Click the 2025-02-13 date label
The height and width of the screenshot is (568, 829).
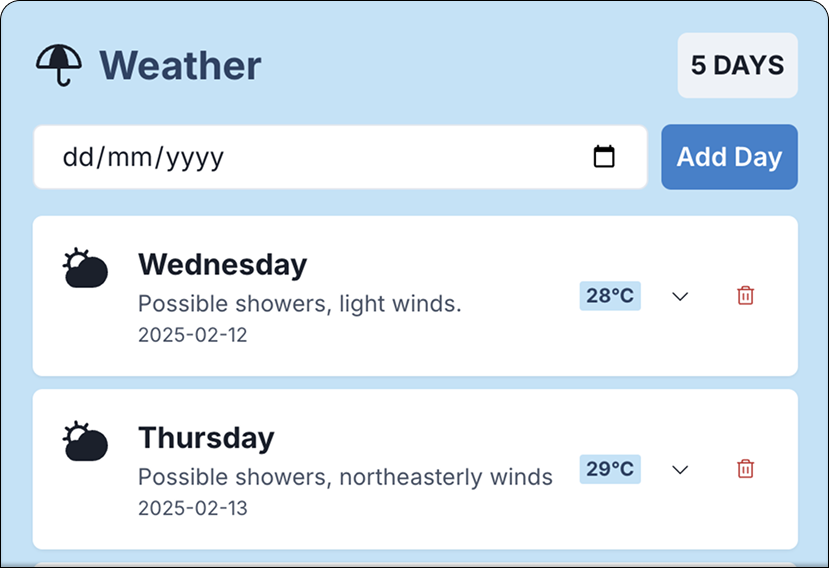pos(192,508)
